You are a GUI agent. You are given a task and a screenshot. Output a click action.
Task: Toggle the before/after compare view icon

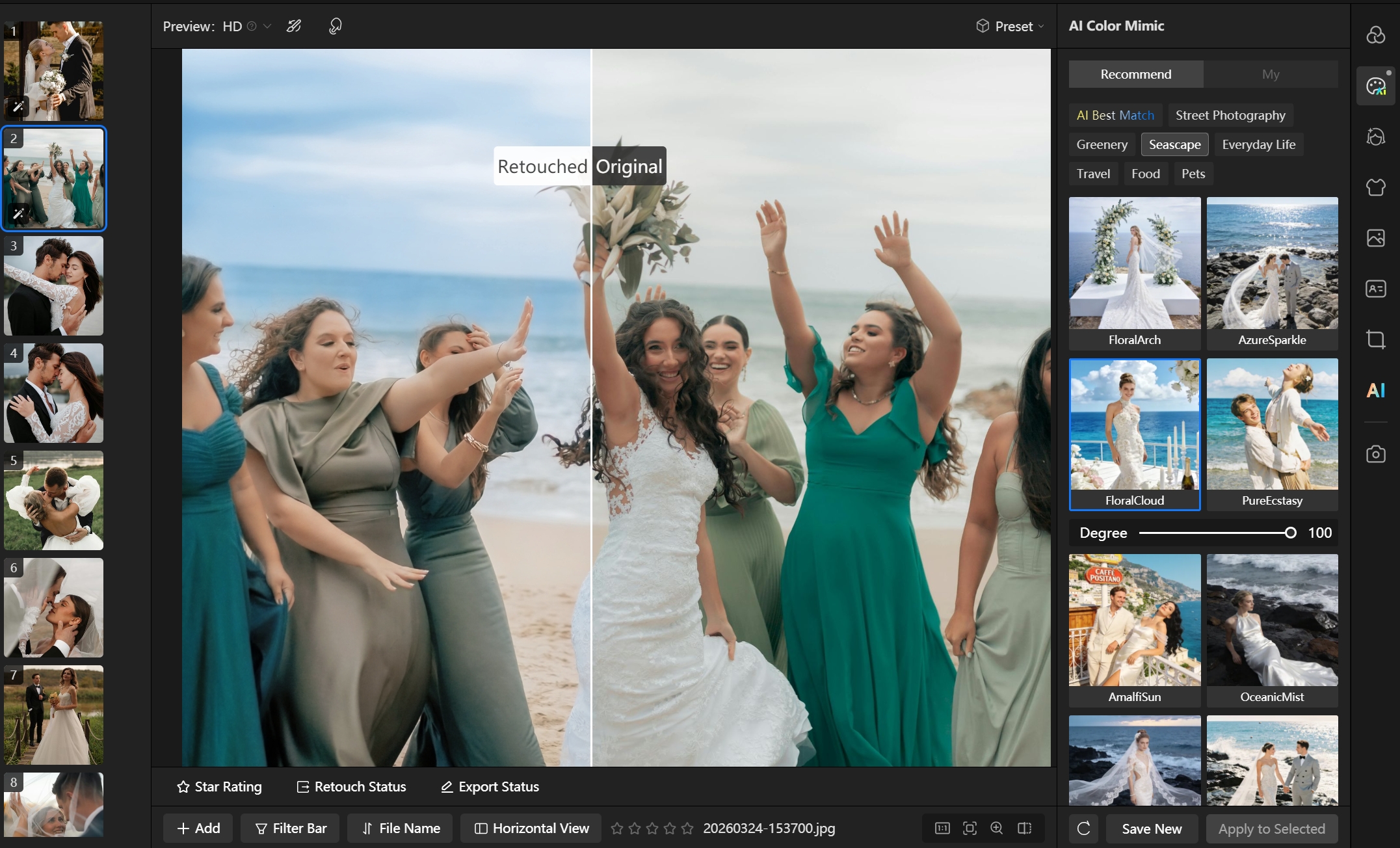pyautogui.click(x=1024, y=828)
